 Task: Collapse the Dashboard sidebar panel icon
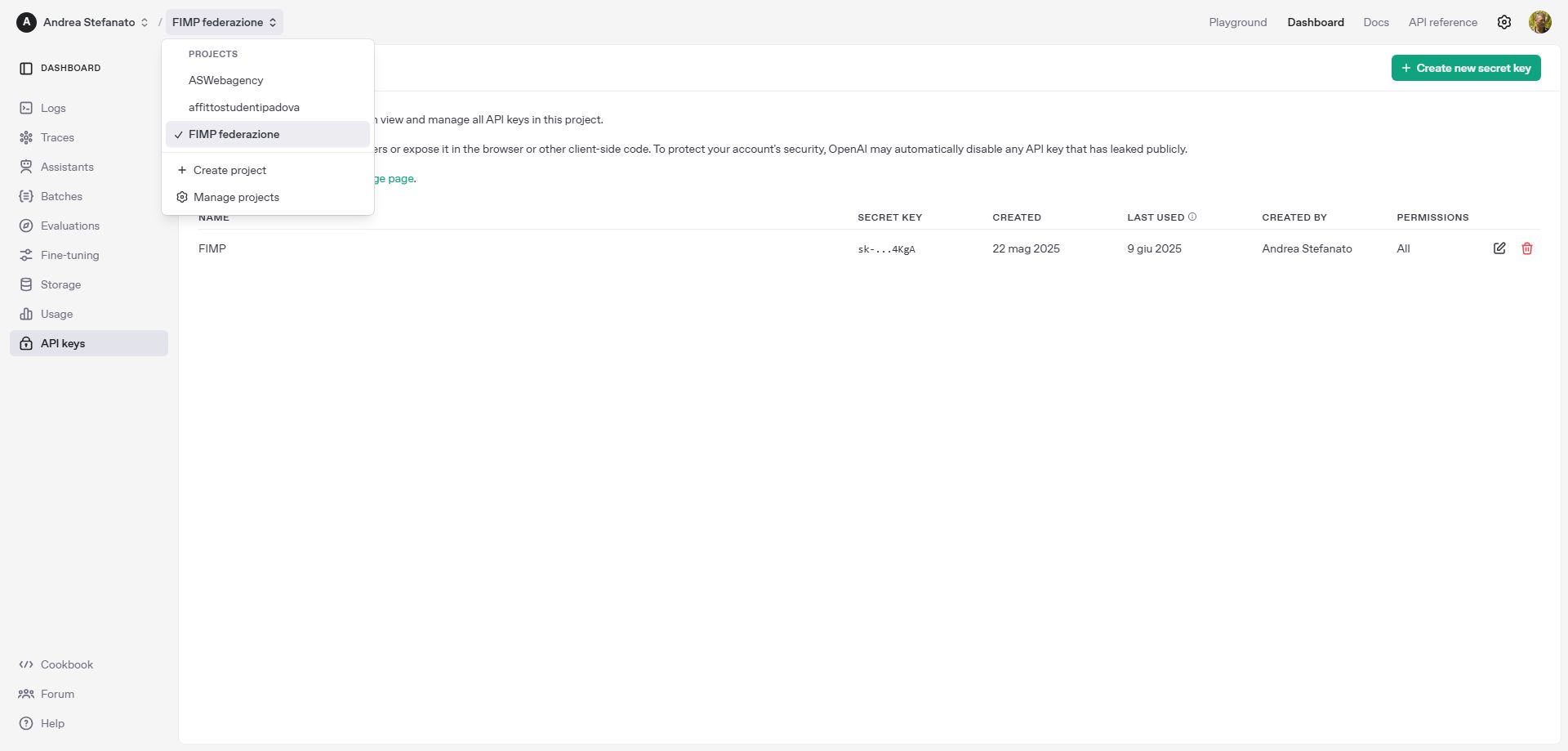(x=26, y=69)
